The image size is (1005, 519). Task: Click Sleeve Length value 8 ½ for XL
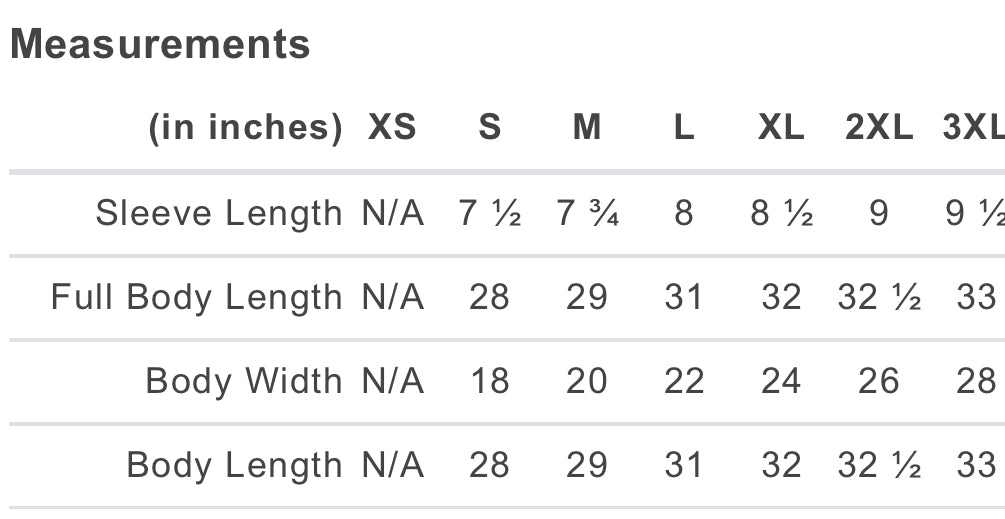pyautogui.click(x=781, y=213)
